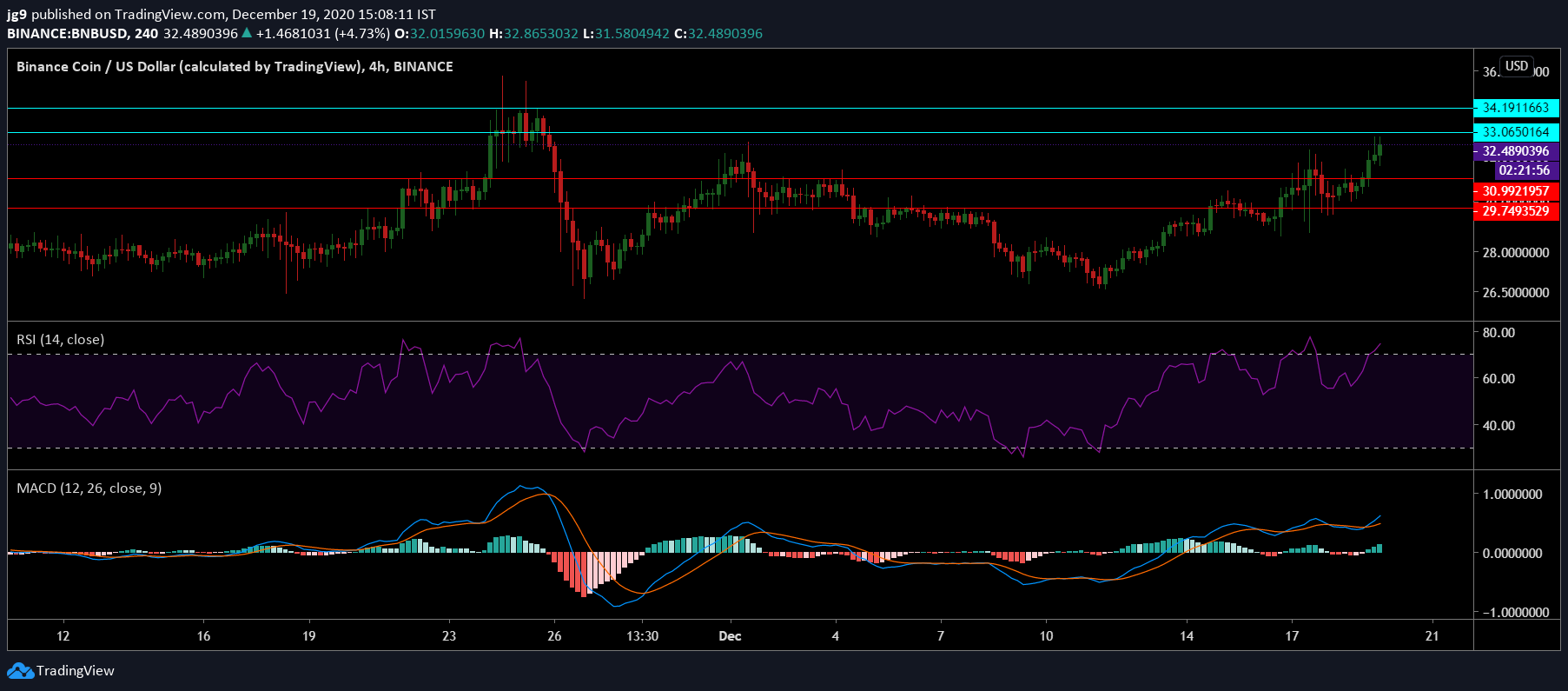Click the 0.0000000 MACD scale value
Viewport: 1568px width, 691px height.
coord(1512,554)
